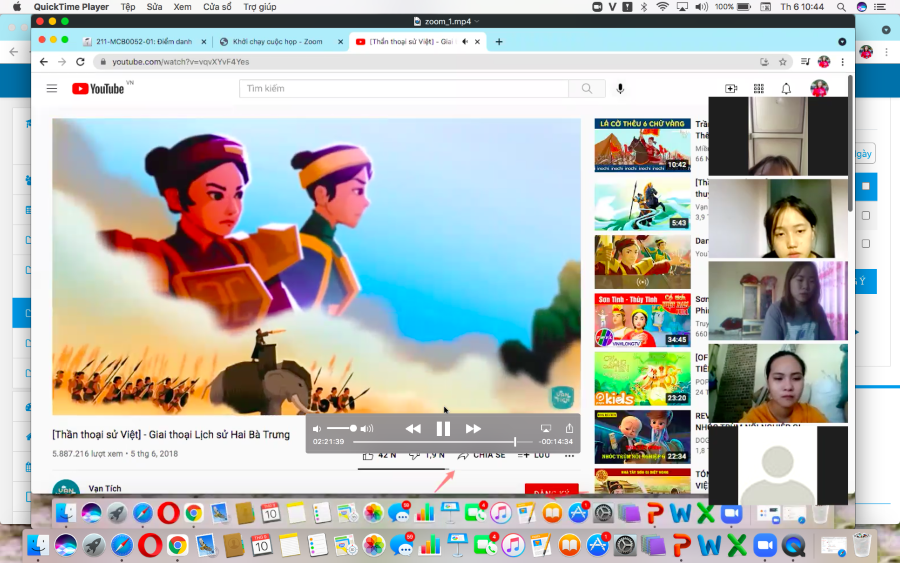
Task: Open the kids video thumbnail with 23:20 duration
Action: [x=642, y=379]
